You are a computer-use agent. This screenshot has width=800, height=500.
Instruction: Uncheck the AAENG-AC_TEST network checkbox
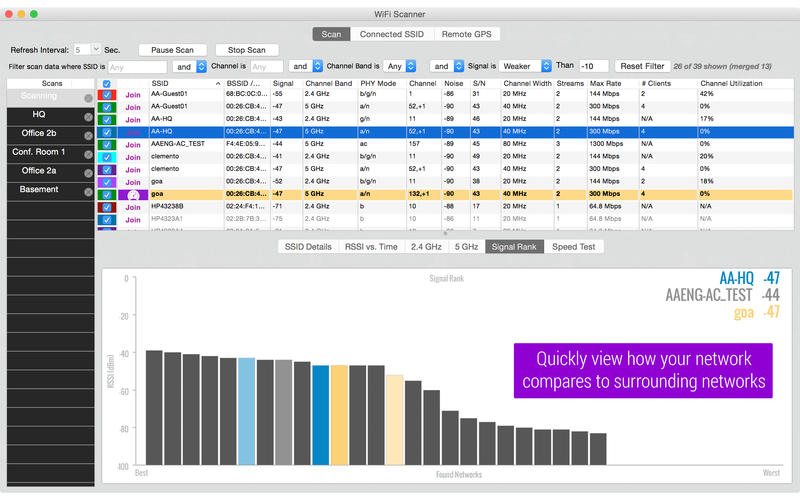tap(107, 143)
